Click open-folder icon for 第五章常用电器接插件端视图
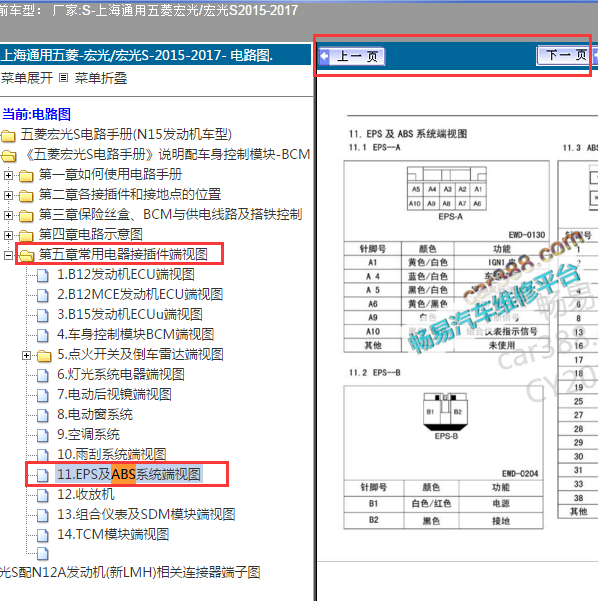The height and width of the screenshot is (601, 598). (x=26, y=256)
